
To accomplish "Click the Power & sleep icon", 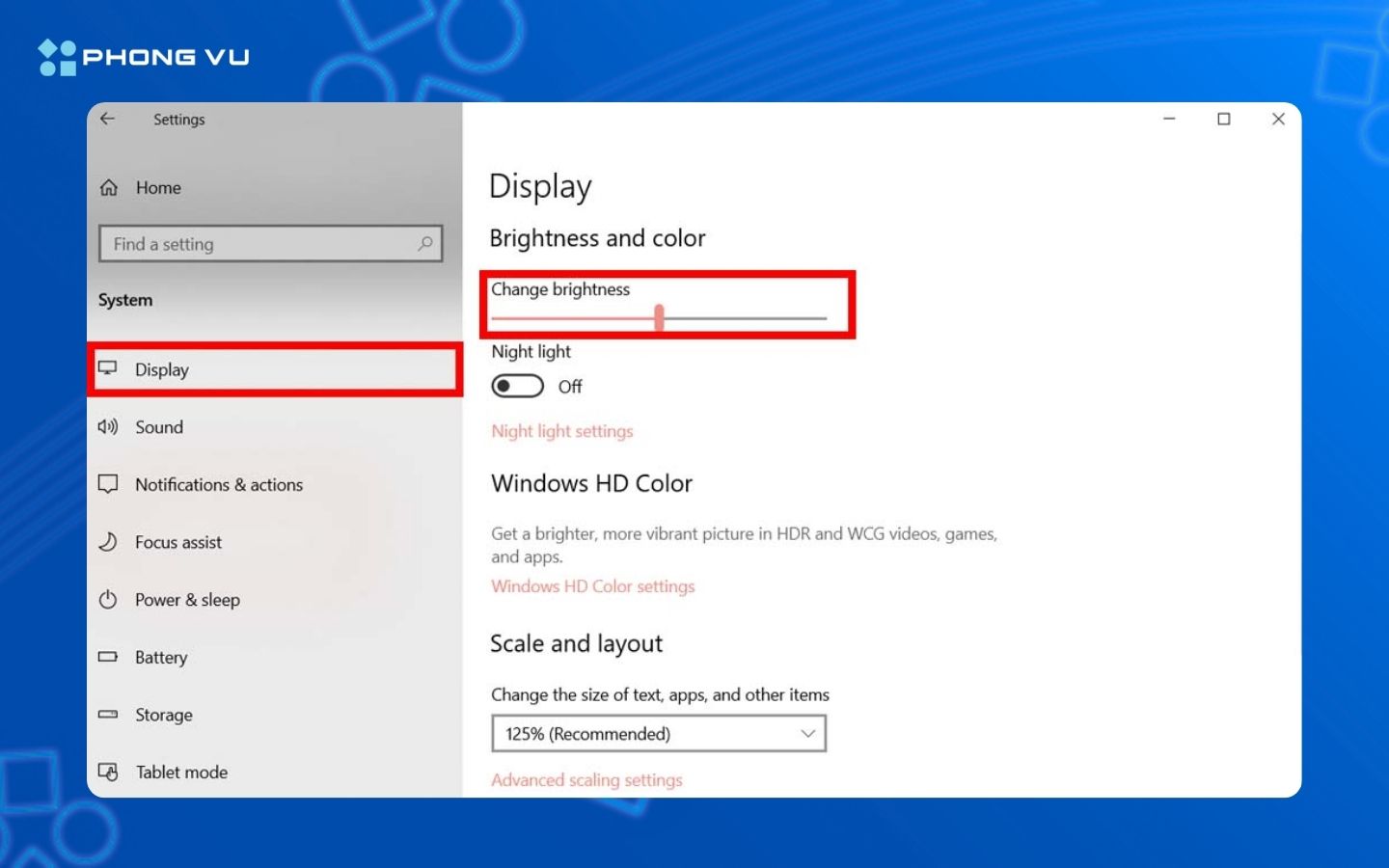I will [108, 600].
